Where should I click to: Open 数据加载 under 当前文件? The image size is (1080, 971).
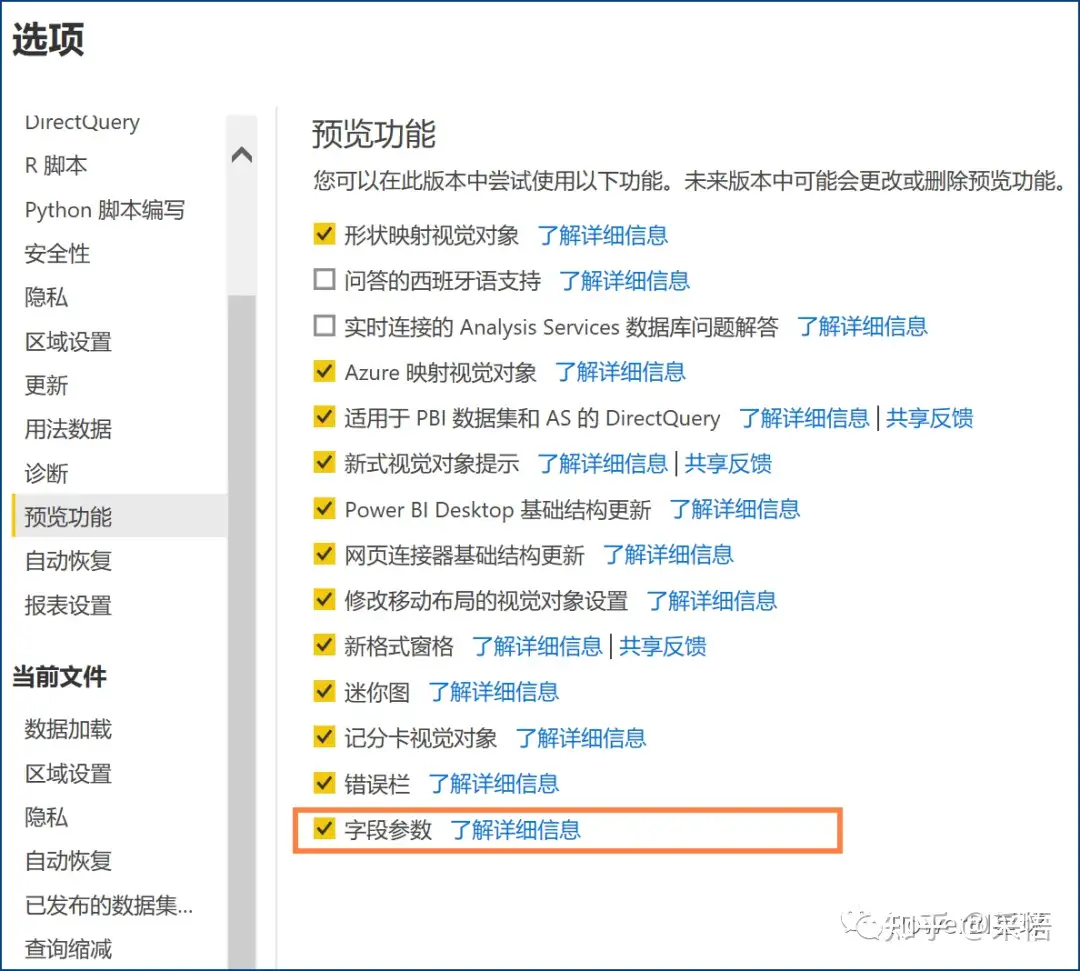coord(68,729)
